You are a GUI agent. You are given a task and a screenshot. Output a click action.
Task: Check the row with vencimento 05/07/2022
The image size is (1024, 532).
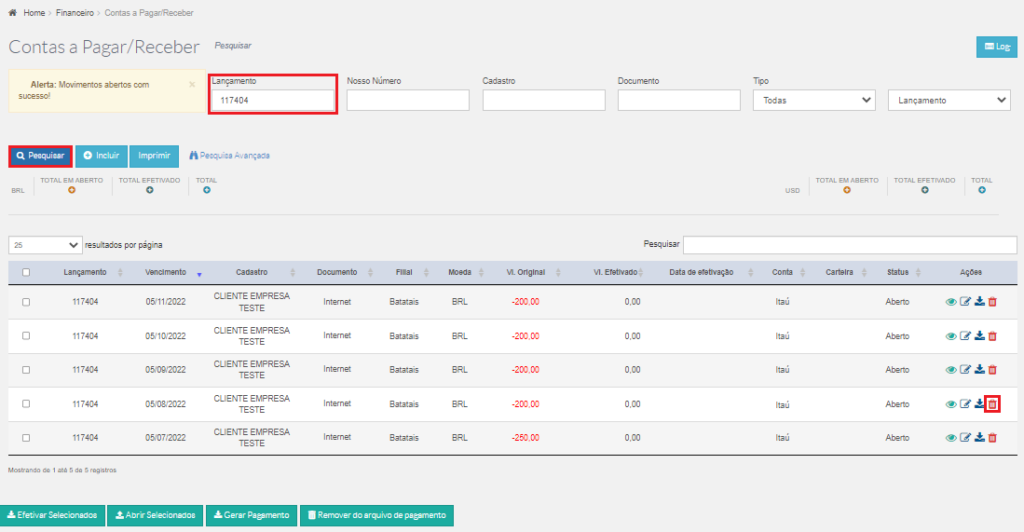[26, 438]
